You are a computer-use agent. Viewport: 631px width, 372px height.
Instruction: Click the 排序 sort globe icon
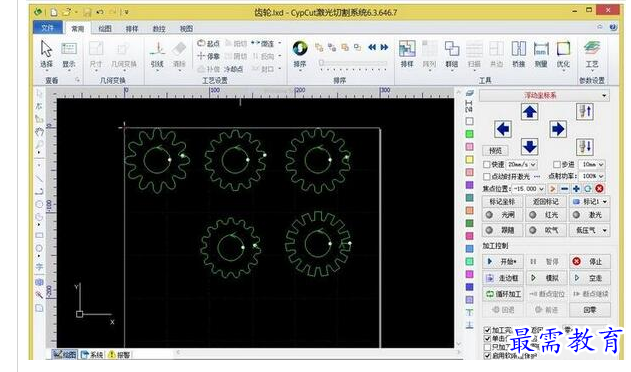pos(300,54)
